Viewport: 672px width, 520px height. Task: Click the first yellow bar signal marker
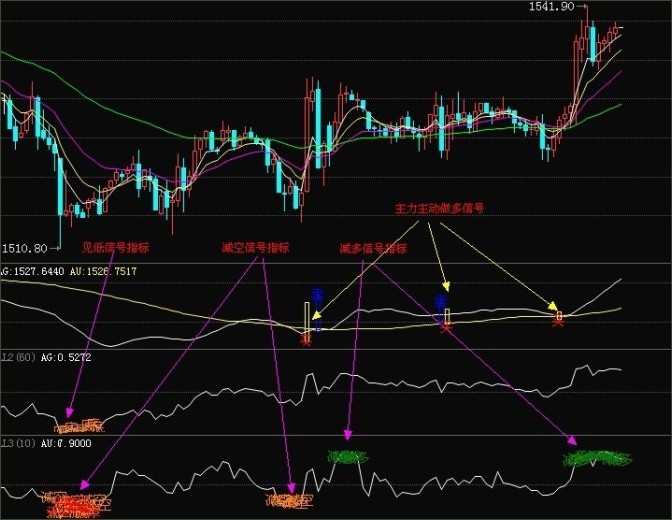tap(309, 318)
